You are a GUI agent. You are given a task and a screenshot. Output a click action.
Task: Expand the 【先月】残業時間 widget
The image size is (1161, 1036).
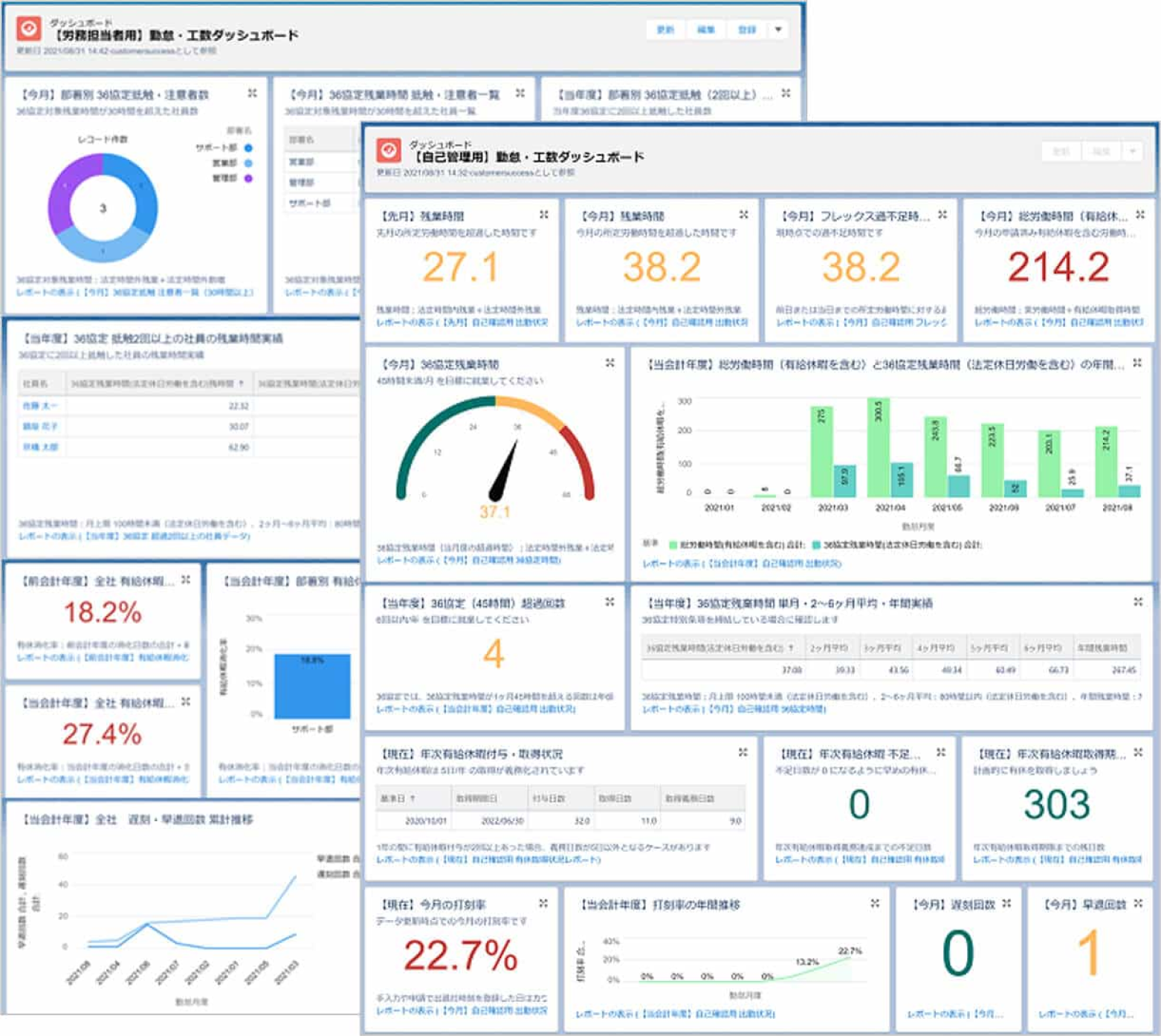[543, 214]
